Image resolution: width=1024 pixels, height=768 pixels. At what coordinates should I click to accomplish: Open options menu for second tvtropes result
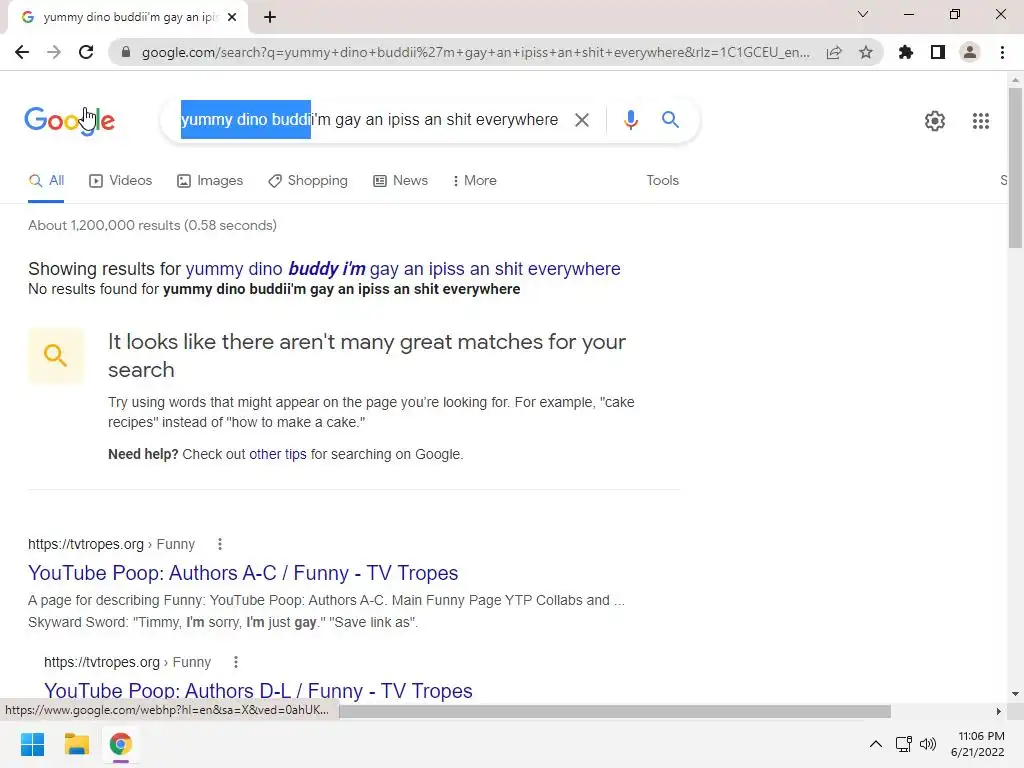click(236, 662)
